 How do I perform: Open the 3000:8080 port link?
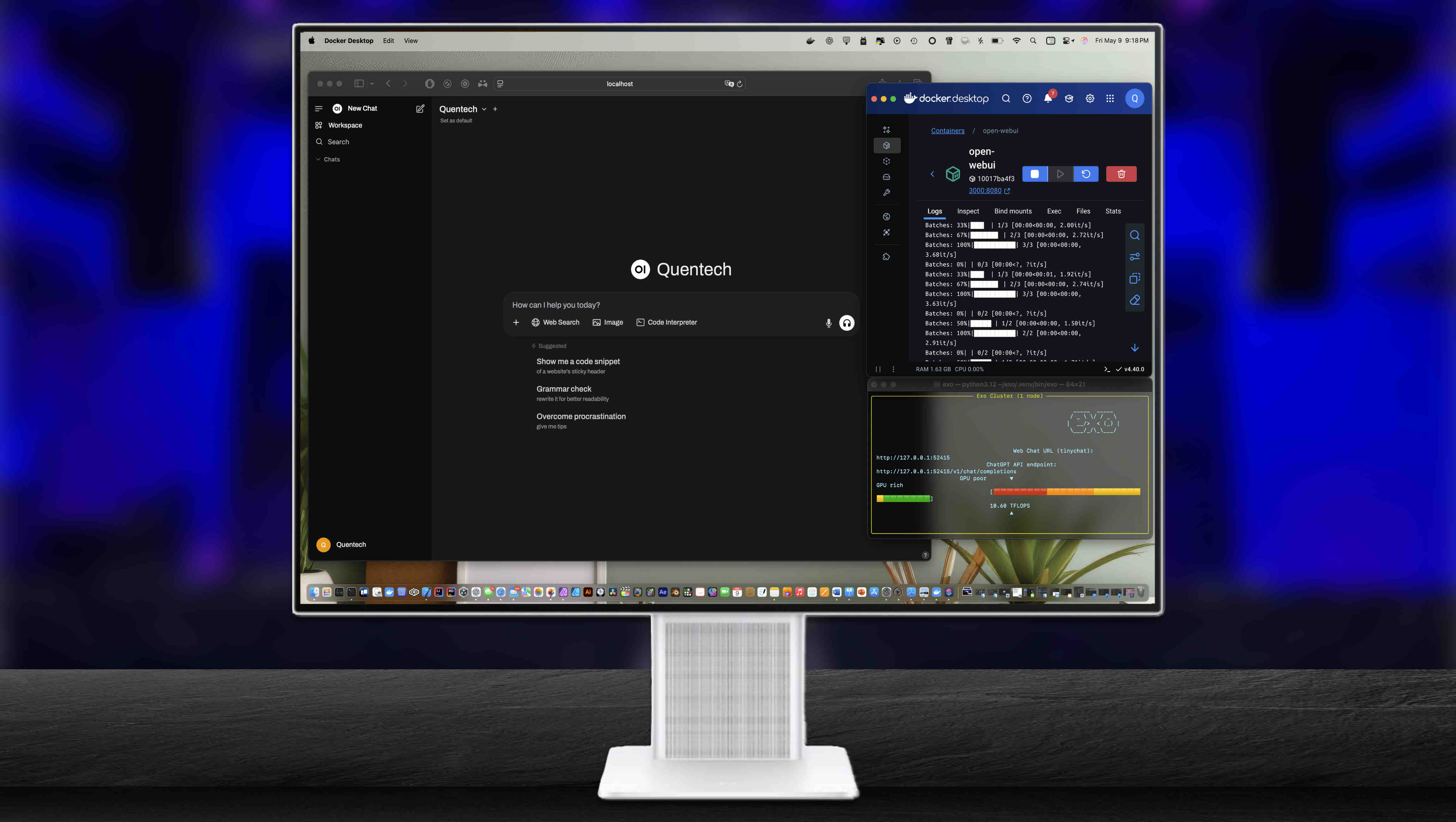click(x=985, y=191)
